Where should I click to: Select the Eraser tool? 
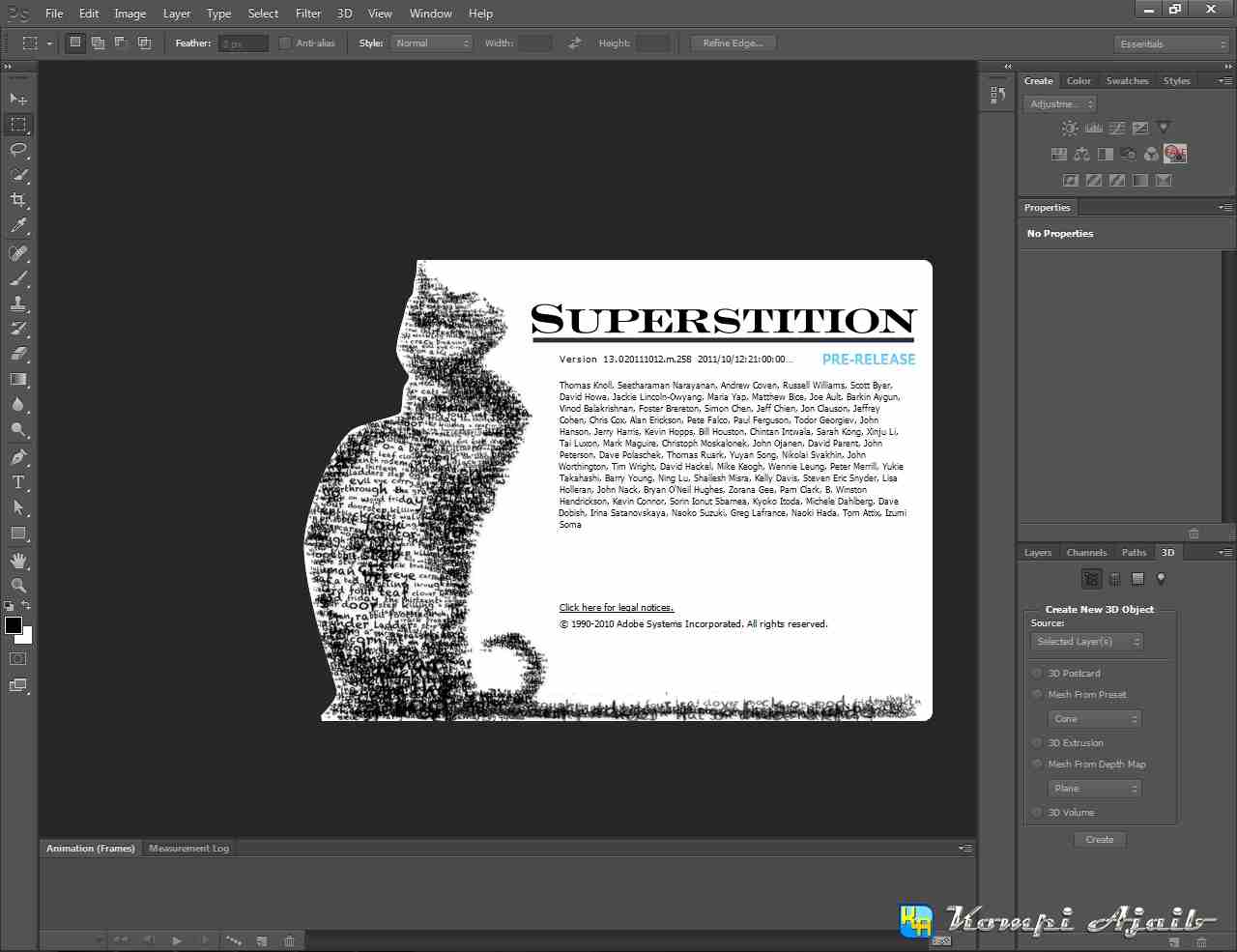tap(18, 354)
